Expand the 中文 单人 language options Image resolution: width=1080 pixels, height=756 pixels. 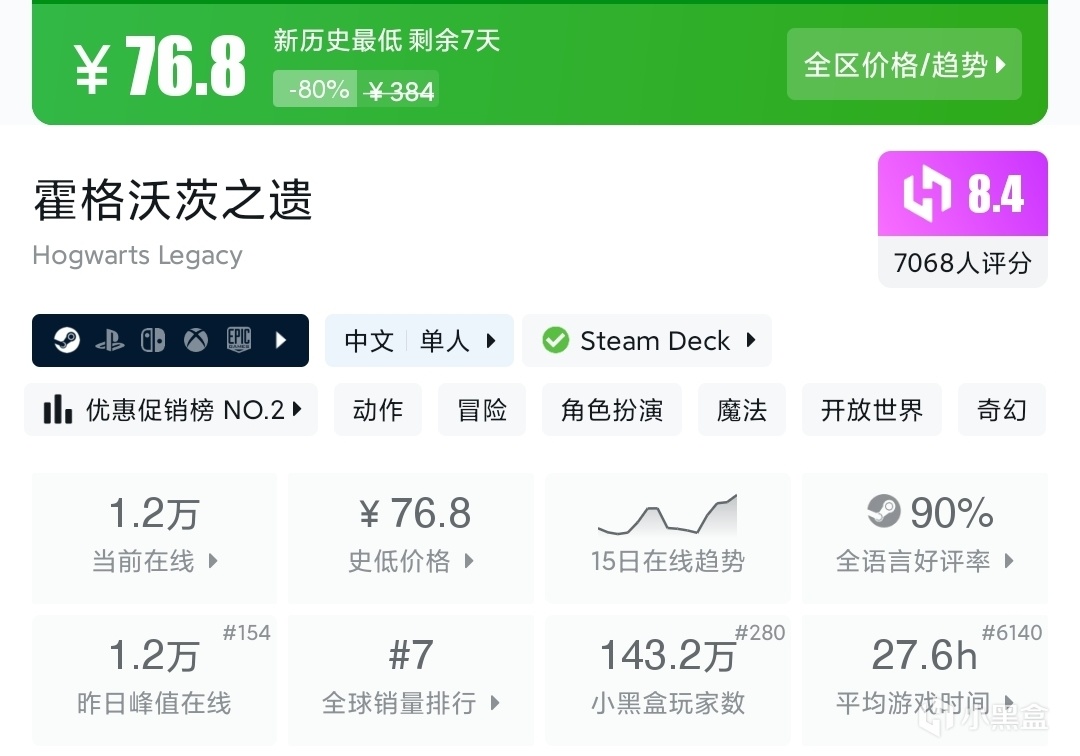[419, 341]
